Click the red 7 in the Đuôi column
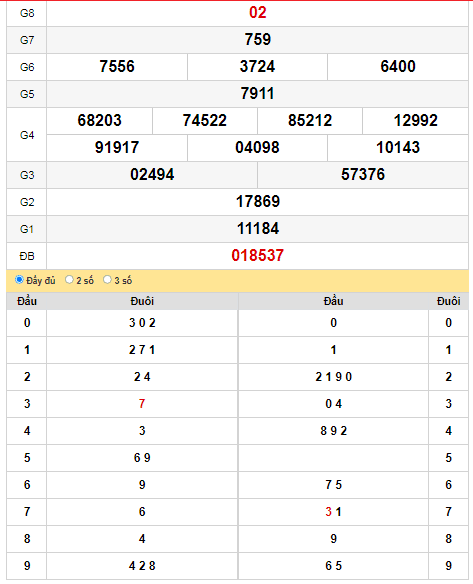This screenshot has width=473, height=584. (142, 404)
